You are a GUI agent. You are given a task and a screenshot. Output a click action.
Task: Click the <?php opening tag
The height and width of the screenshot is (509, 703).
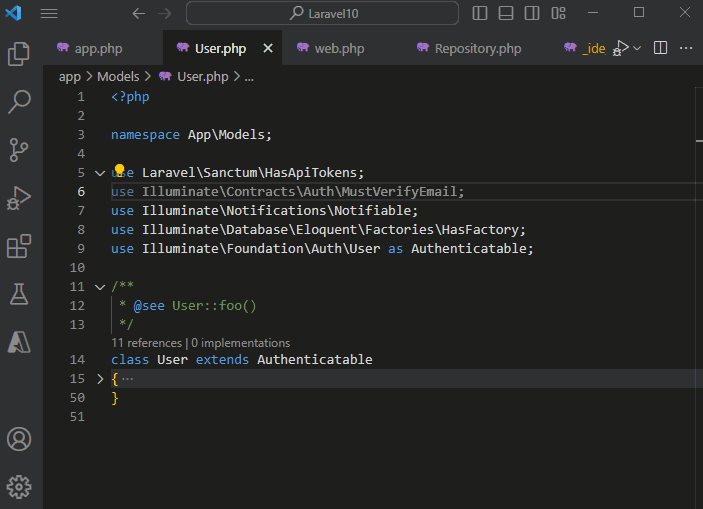[130, 97]
